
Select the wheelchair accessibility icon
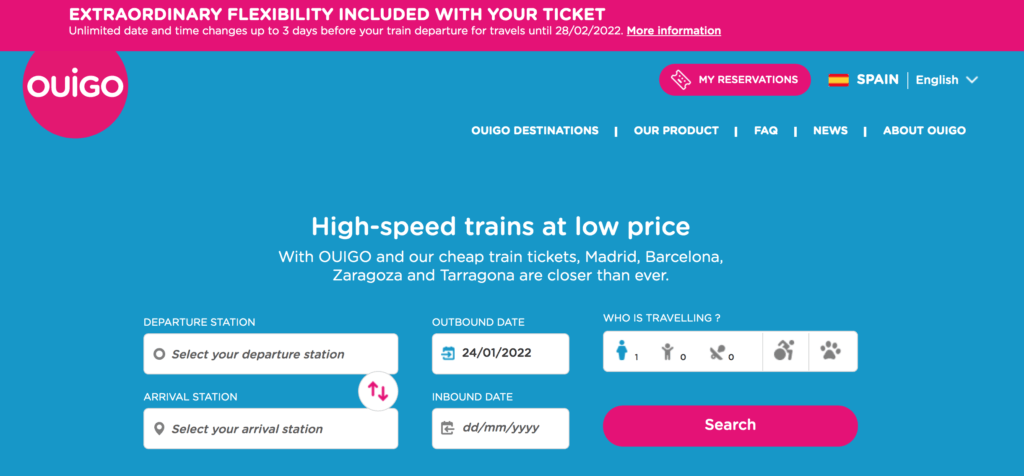click(784, 351)
